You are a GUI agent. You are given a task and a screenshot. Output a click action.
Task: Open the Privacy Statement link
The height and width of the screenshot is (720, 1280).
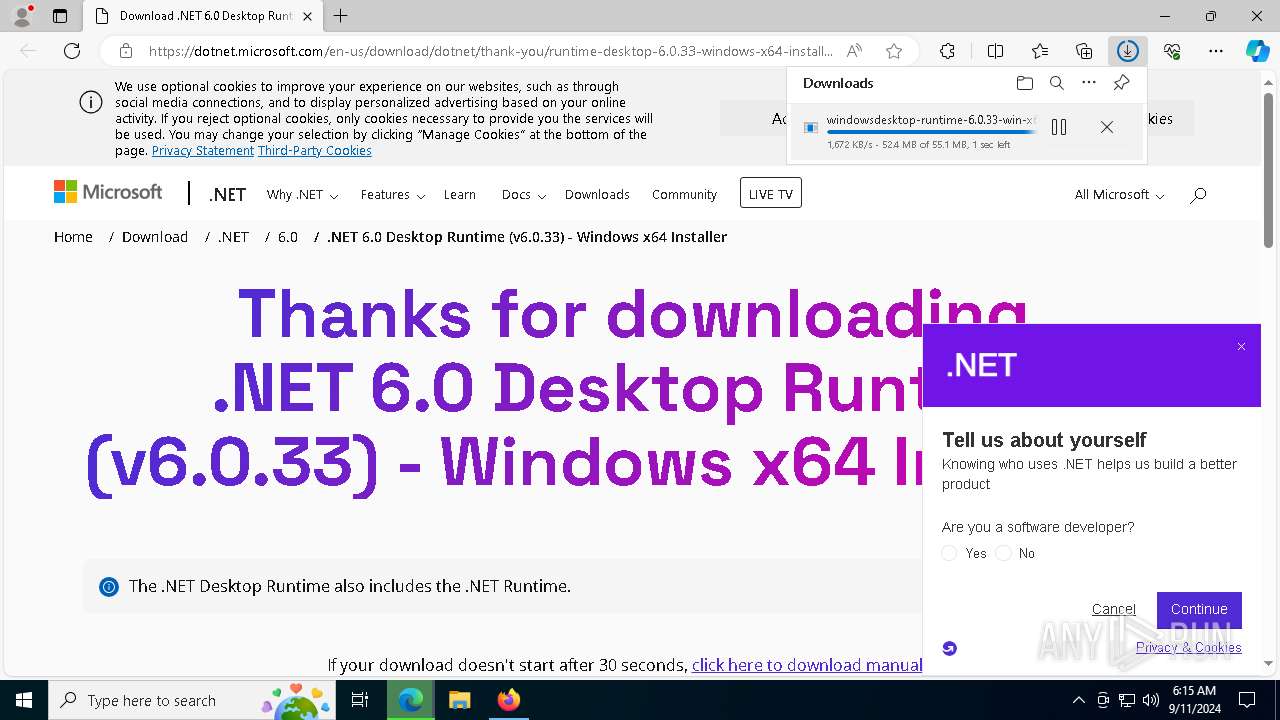pyautogui.click(x=203, y=151)
